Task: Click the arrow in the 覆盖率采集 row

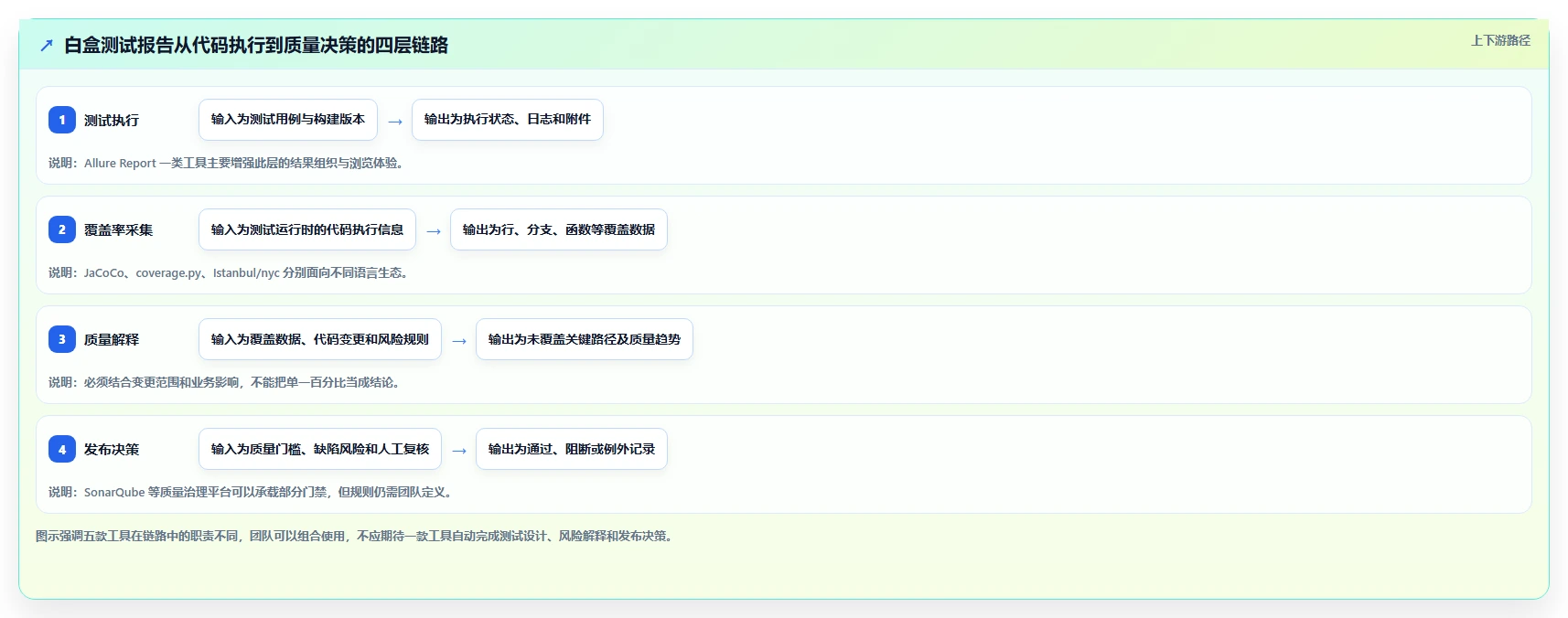Action: (434, 230)
